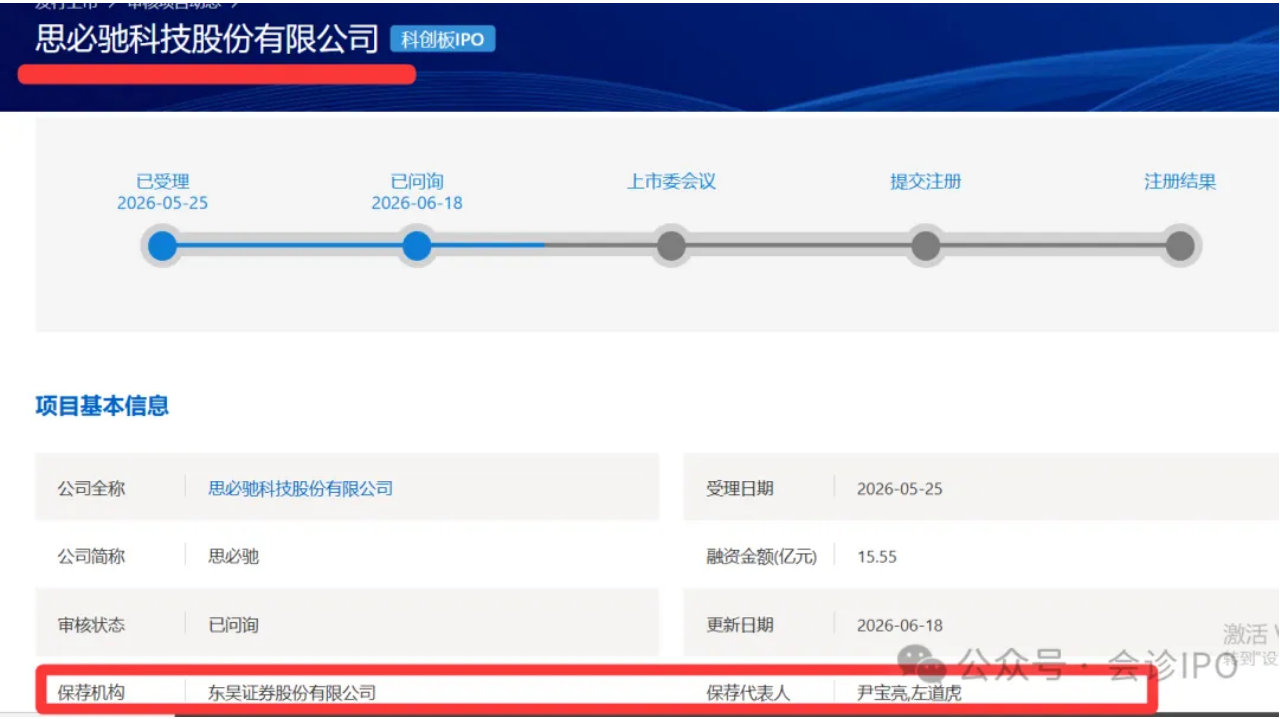Click the 2026-05-25 date under 已受理
Screen dimensions: 1280x719
pyautogui.click(x=163, y=203)
